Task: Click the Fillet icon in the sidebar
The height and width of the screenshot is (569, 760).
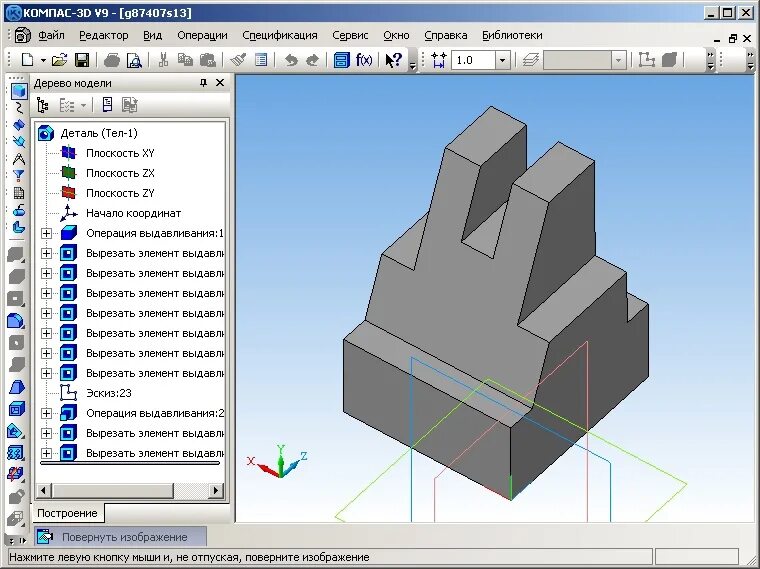Action: tap(16, 321)
